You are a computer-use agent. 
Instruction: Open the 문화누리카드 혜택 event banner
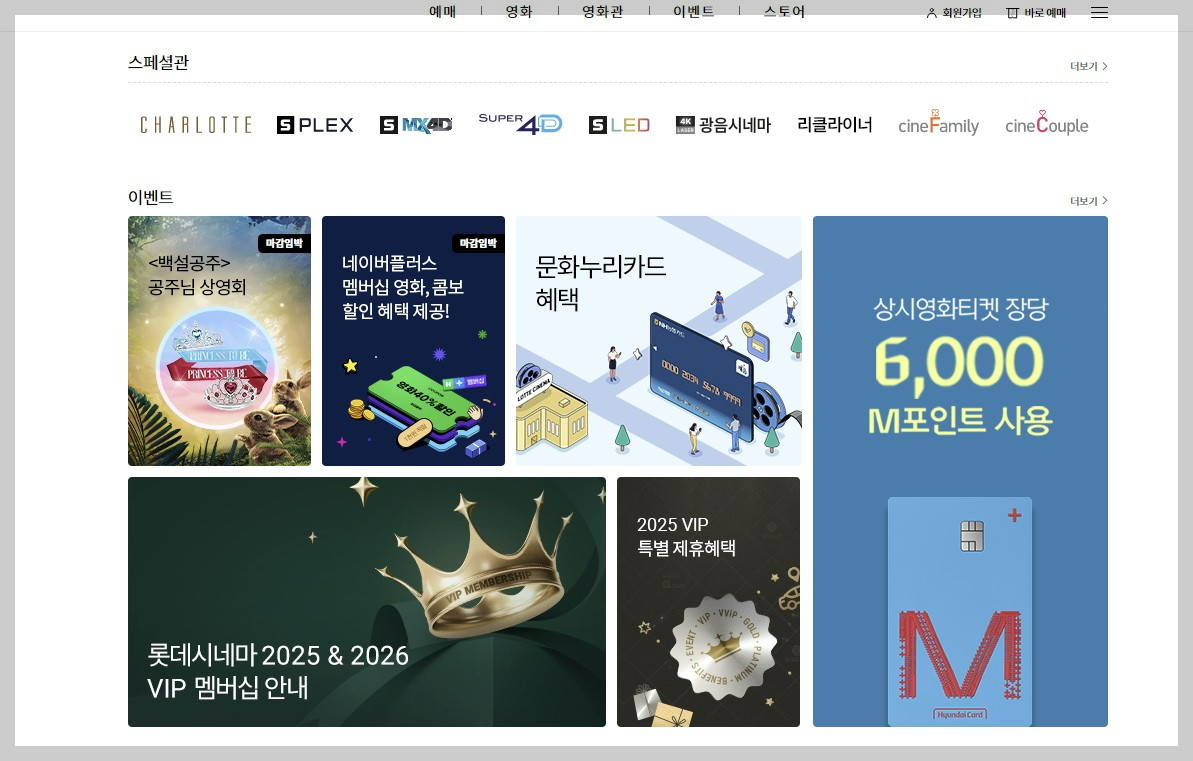(659, 341)
